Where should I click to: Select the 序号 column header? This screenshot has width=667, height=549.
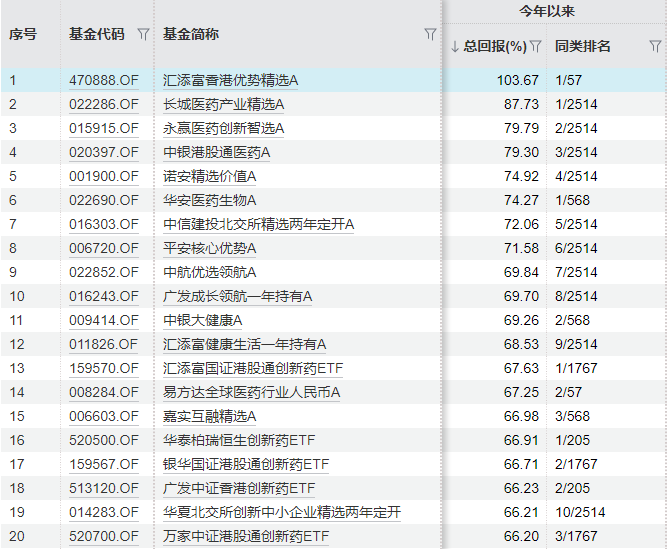(23, 34)
